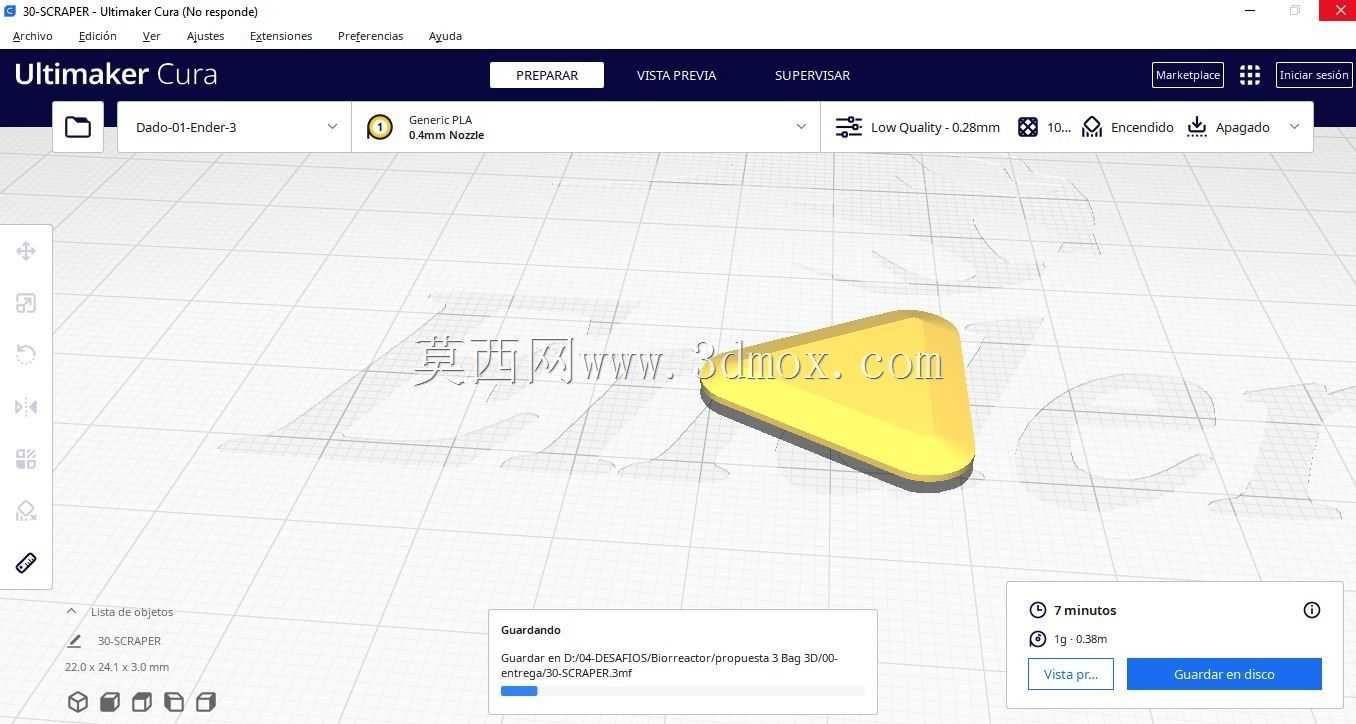
Task: Select the Mirror tool
Action: click(x=26, y=407)
